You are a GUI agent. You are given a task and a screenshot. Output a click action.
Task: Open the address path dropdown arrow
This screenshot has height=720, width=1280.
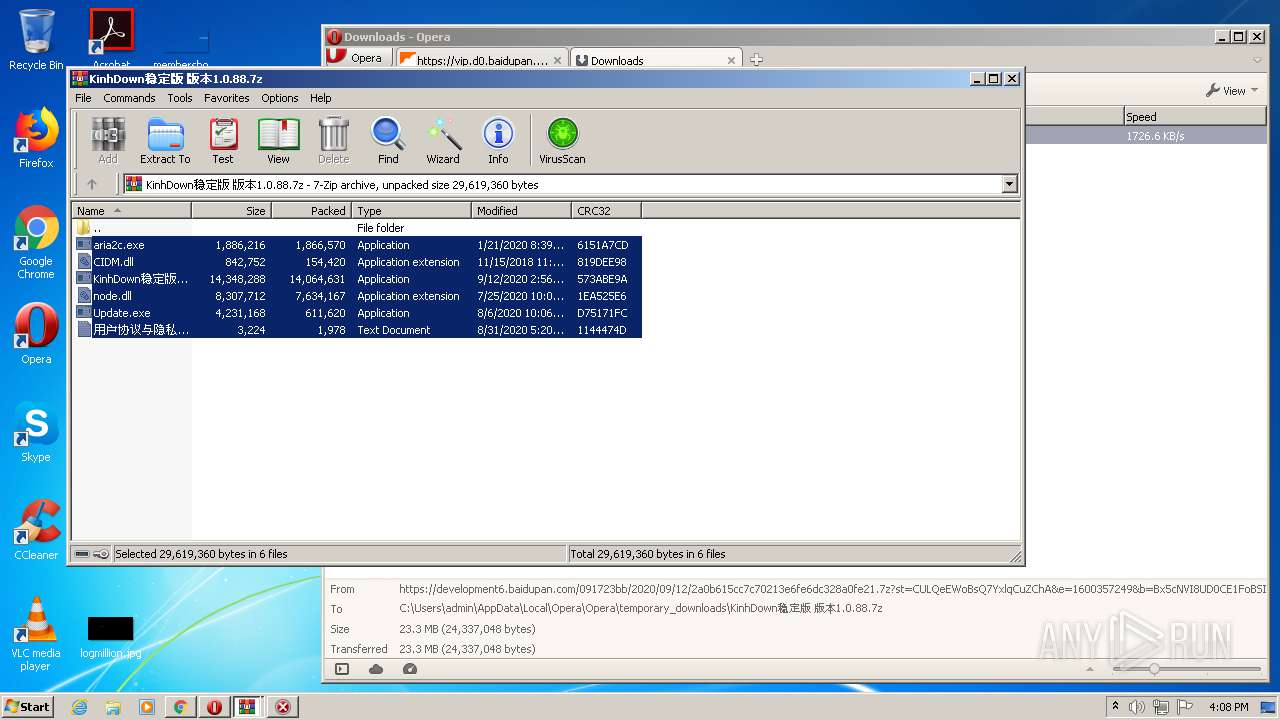[x=1009, y=184]
